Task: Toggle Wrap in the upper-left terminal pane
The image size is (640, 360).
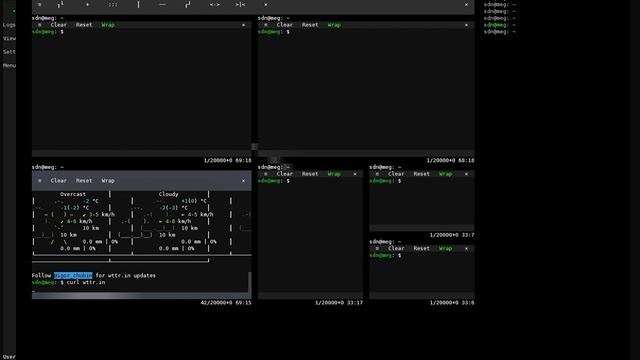Action: 108,25
